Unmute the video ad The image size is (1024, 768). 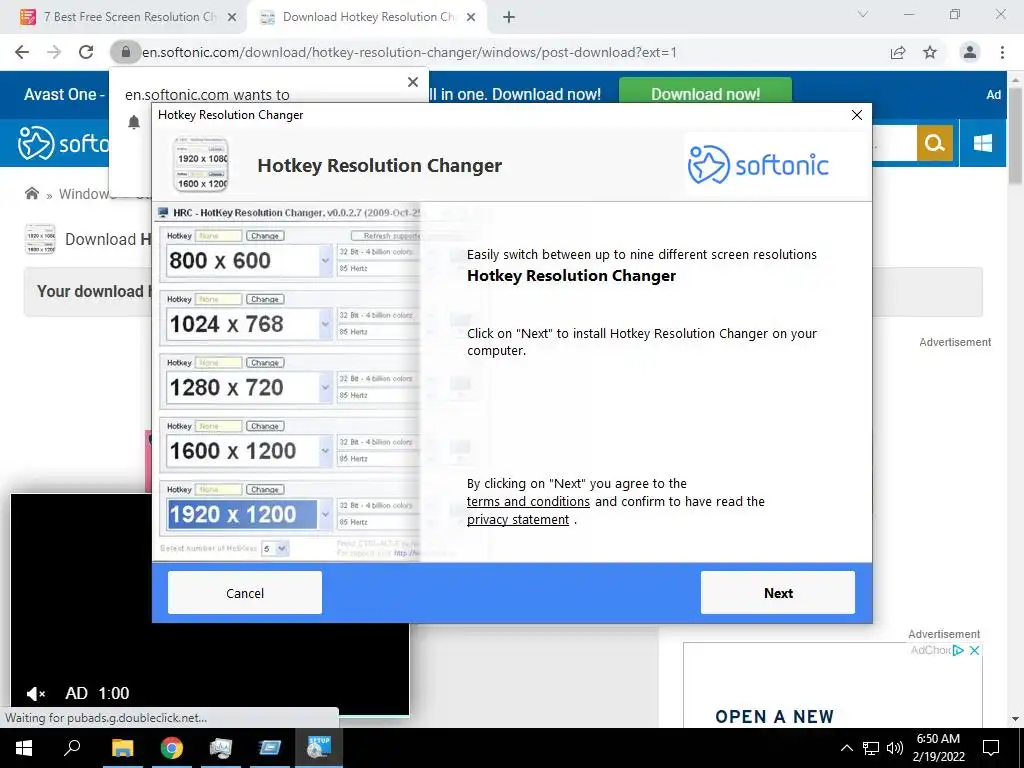coord(36,694)
